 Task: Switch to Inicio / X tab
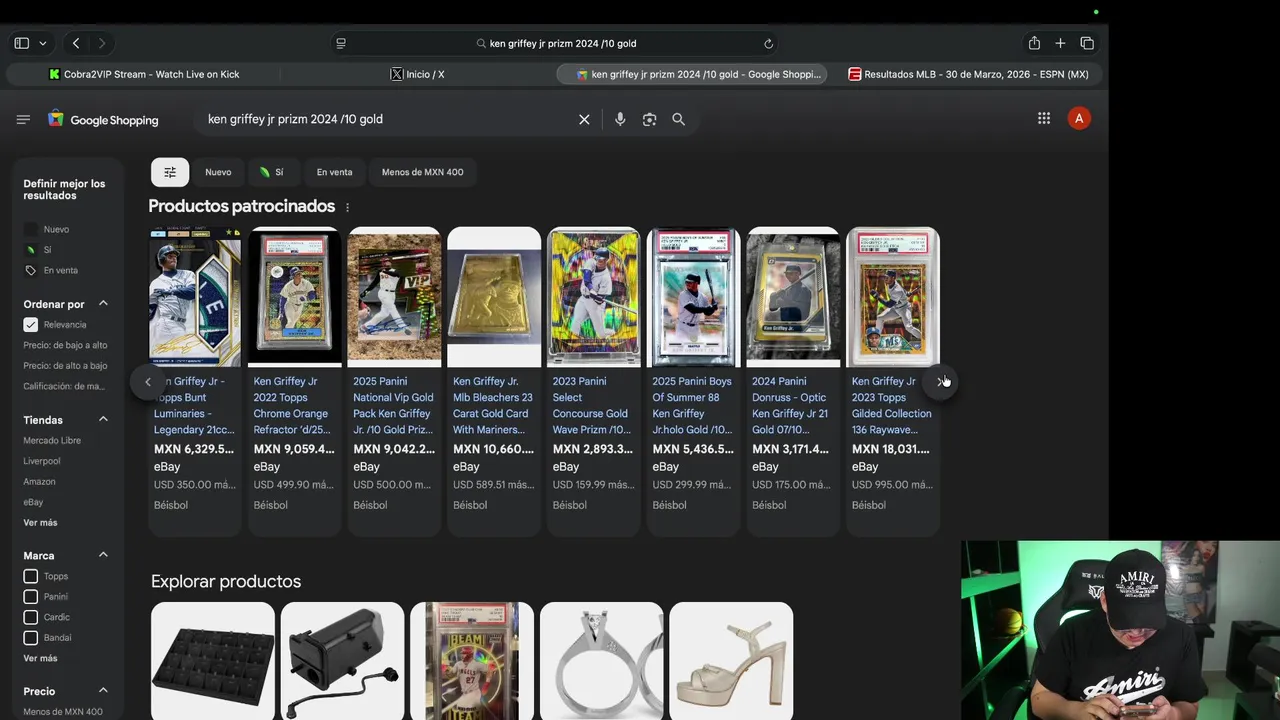[418, 74]
